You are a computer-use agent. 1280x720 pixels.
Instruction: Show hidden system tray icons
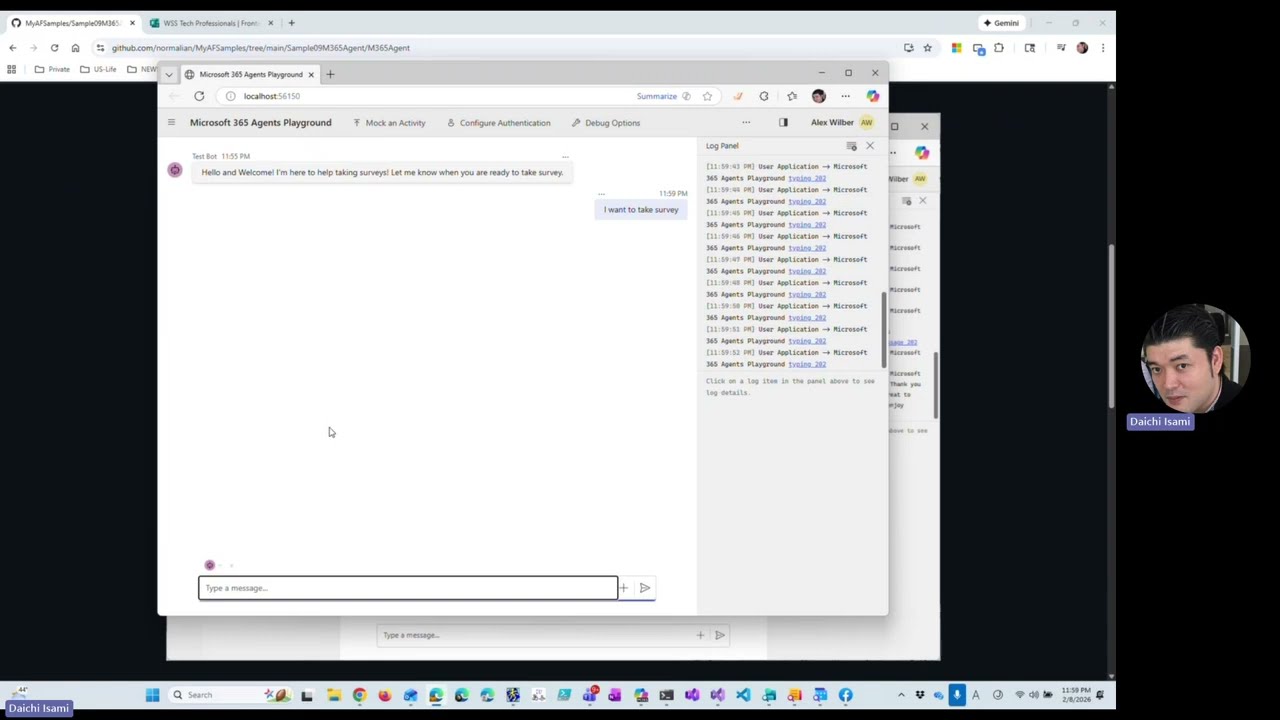[x=901, y=695]
